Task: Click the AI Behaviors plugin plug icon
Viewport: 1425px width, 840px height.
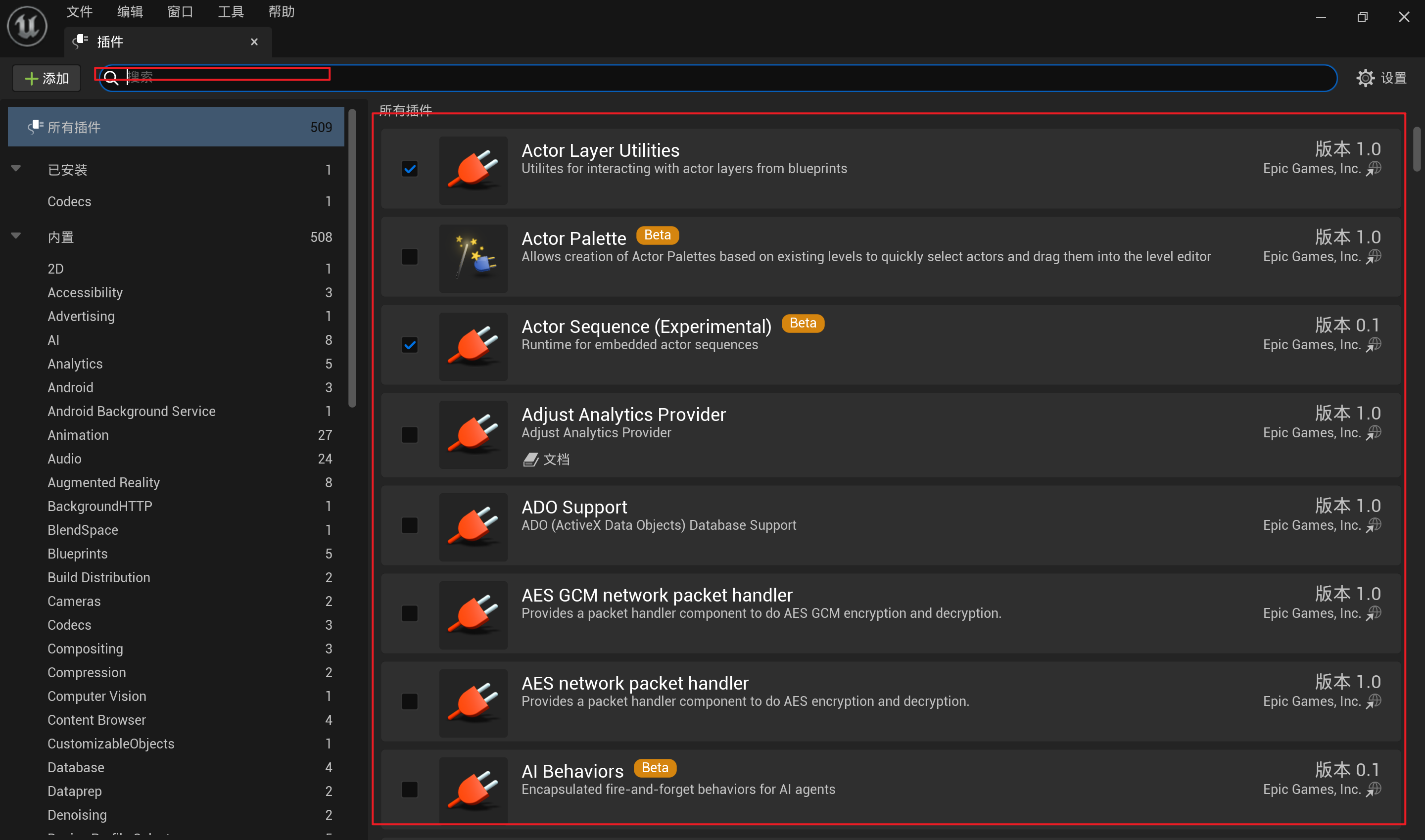Action: coord(474,790)
